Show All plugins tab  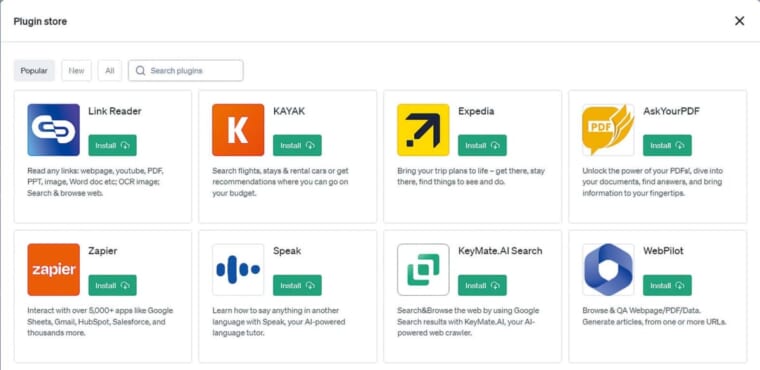[x=110, y=71]
